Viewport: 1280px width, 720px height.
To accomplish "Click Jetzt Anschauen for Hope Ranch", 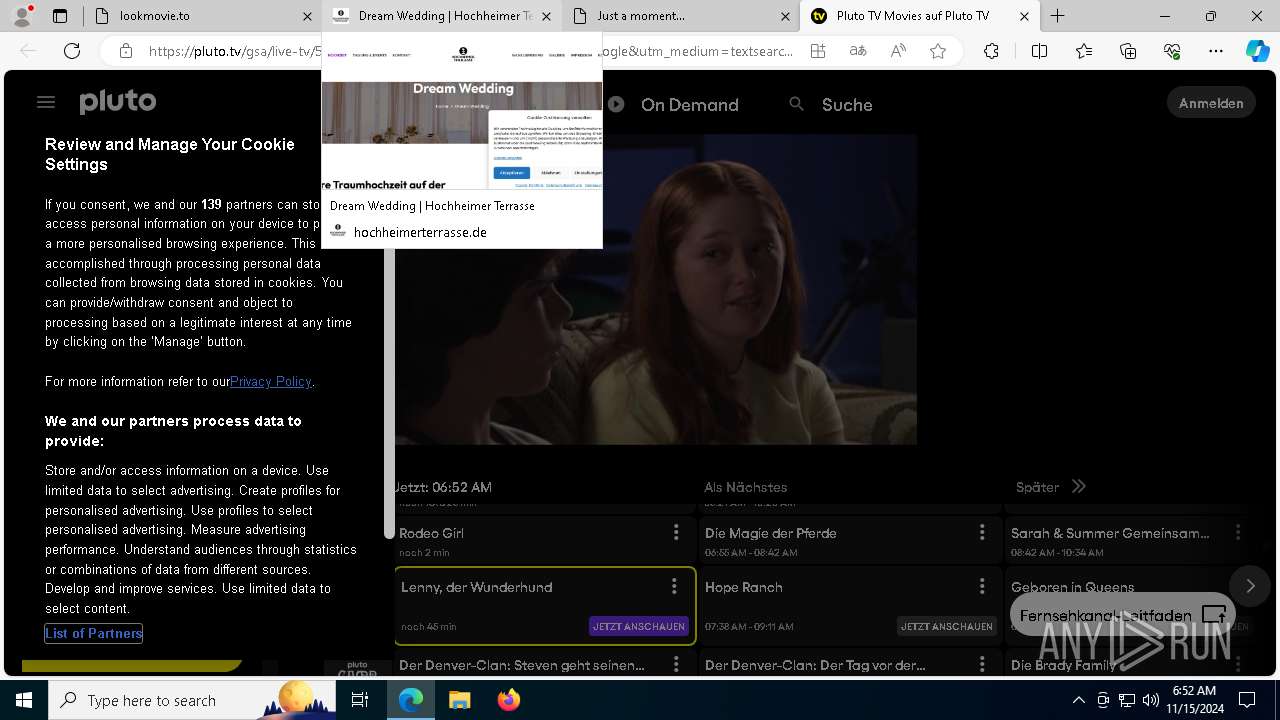I will coord(947,626).
